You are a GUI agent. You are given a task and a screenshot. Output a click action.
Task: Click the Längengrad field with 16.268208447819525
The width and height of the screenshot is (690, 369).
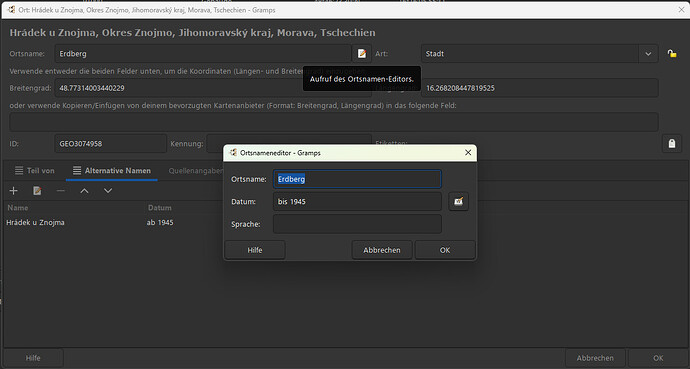pos(540,88)
